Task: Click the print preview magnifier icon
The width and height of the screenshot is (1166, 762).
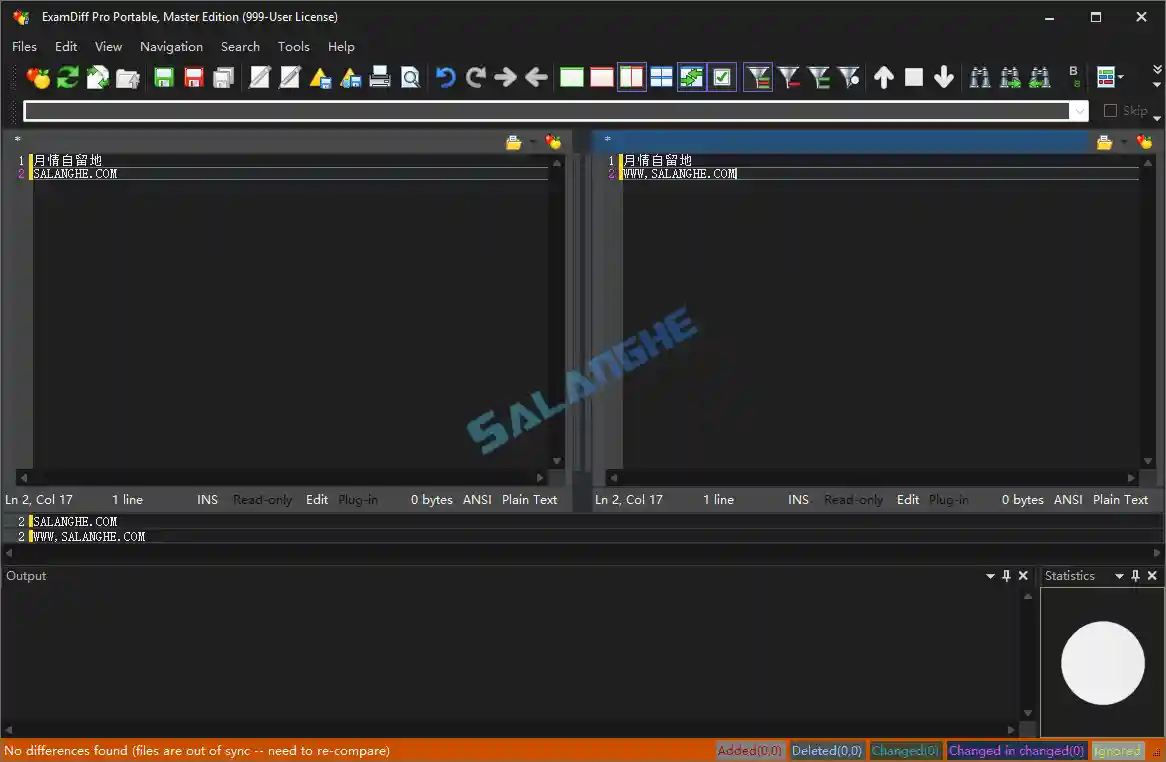Action: click(x=410, y=77)
